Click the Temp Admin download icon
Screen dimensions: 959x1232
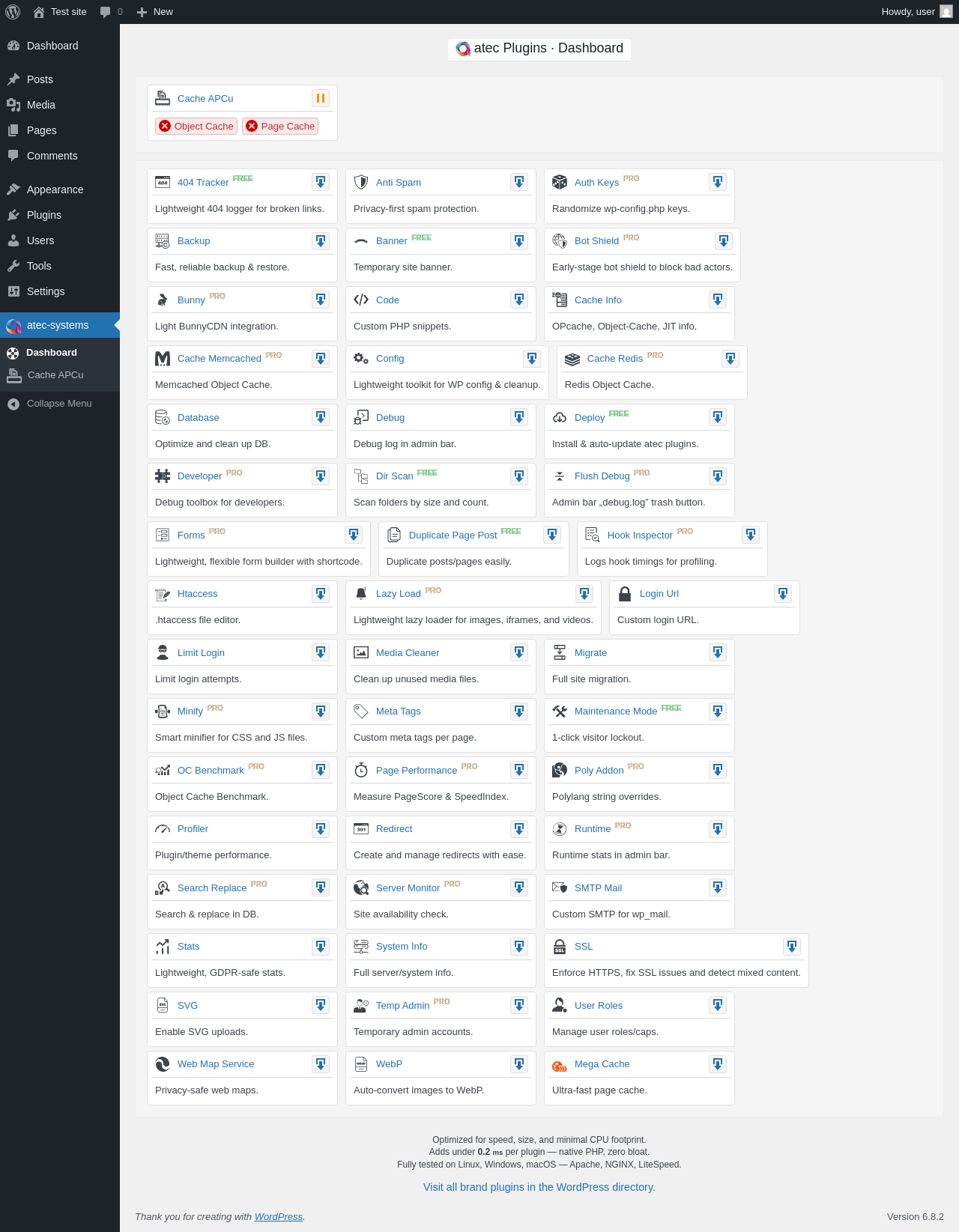pyautogui.click(x=519, y=1006)
